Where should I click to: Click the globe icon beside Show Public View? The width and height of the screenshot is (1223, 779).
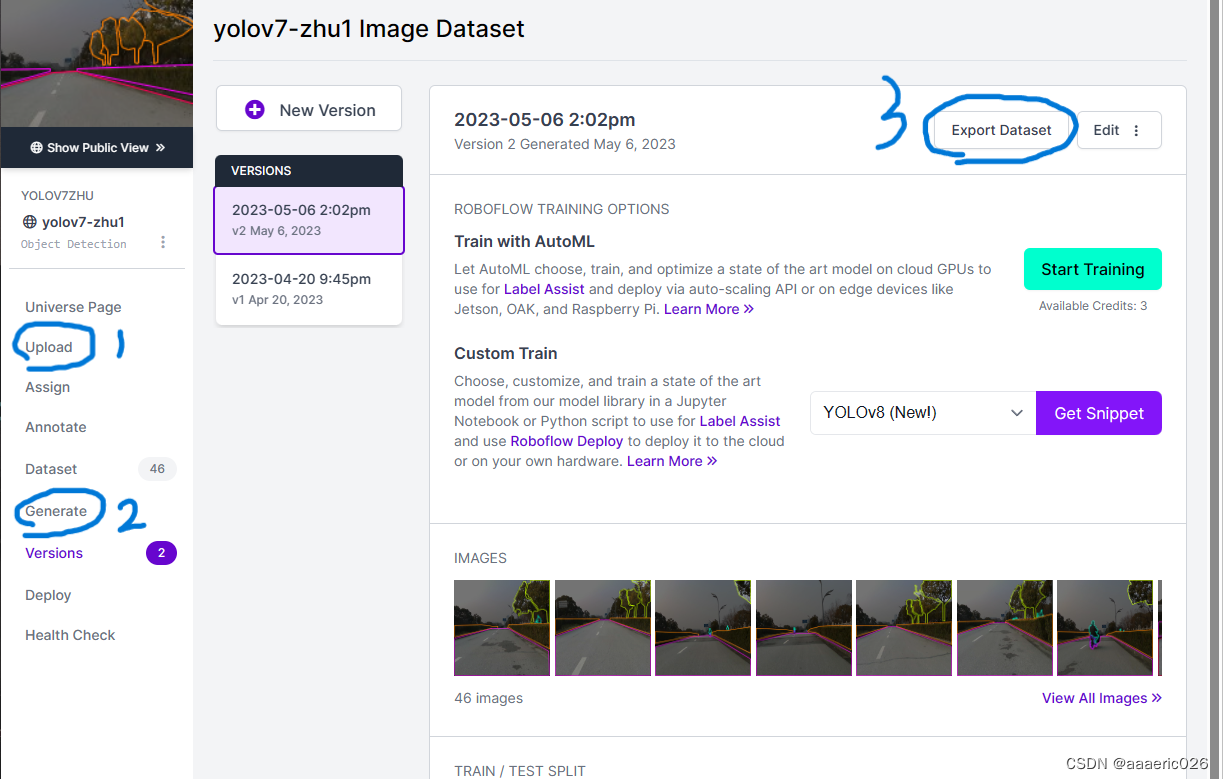click(37, 148)
